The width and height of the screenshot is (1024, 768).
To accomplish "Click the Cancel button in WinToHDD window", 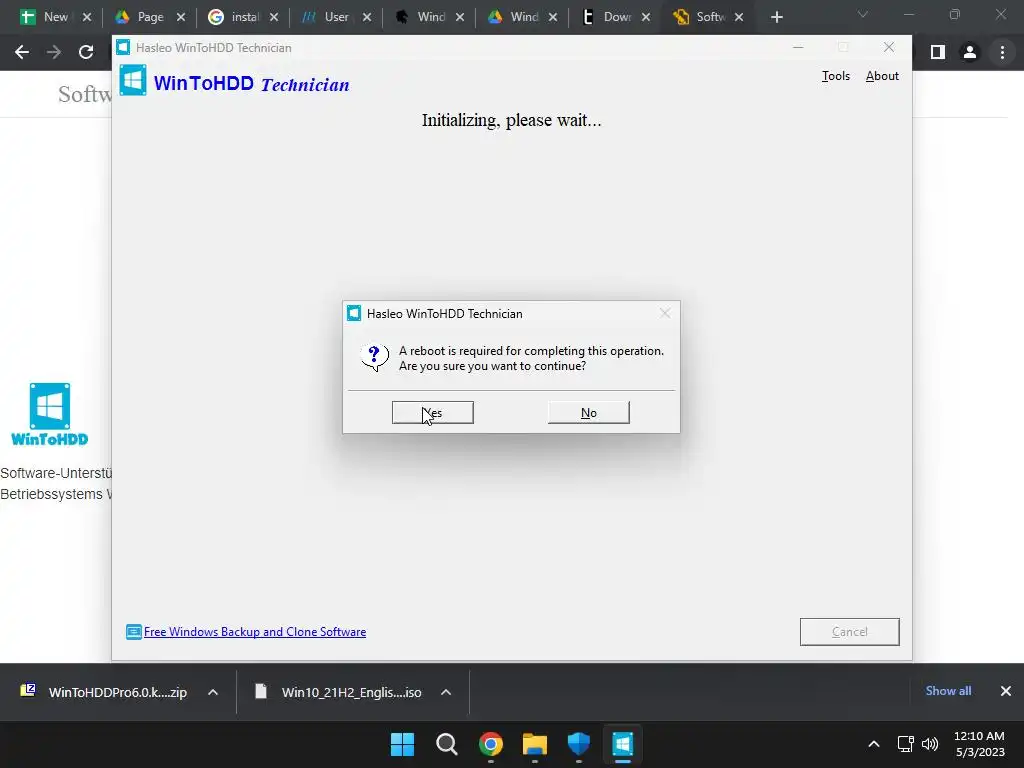I will point(849,632).
